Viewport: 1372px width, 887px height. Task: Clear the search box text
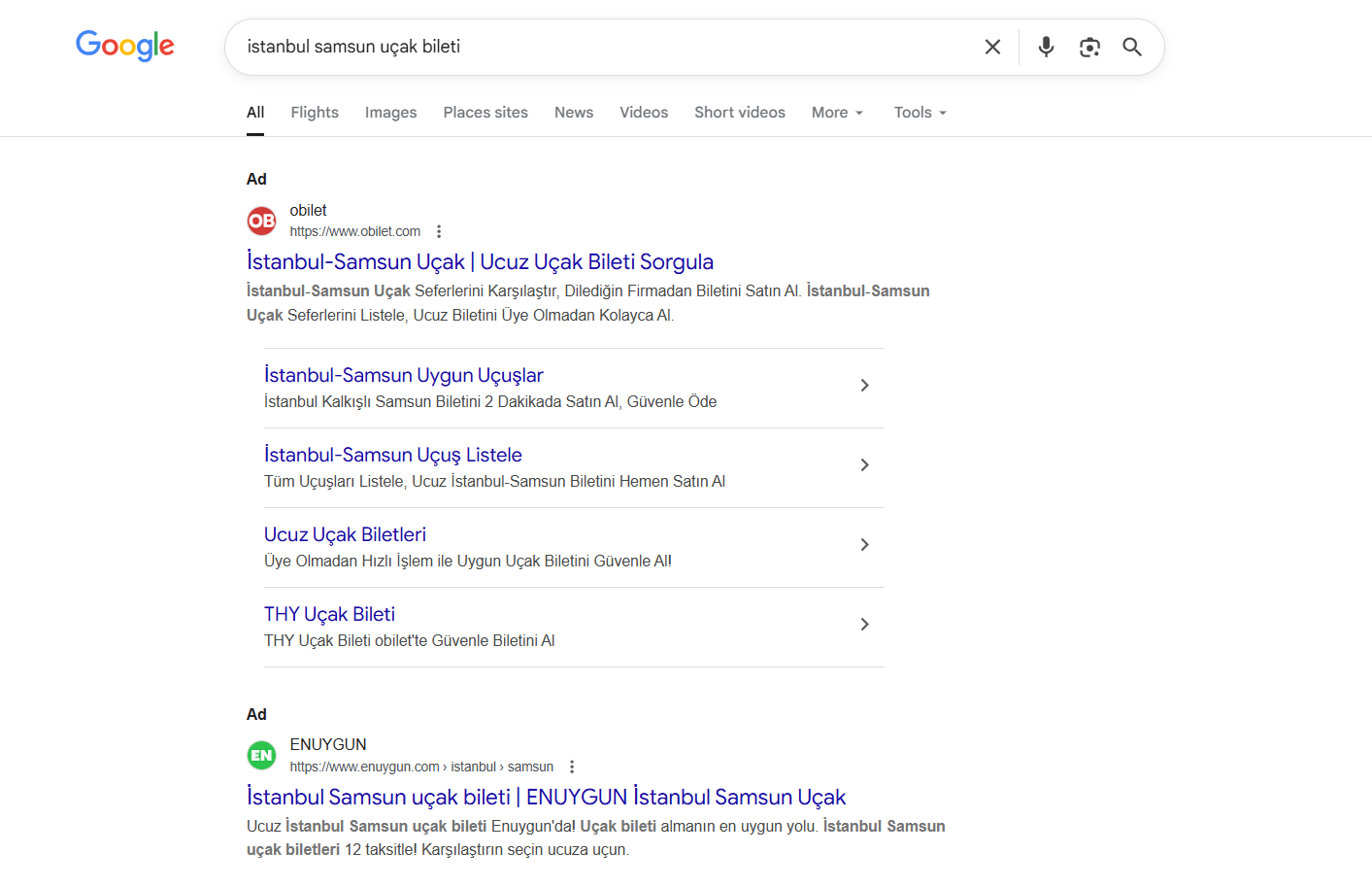pos(992,47)
